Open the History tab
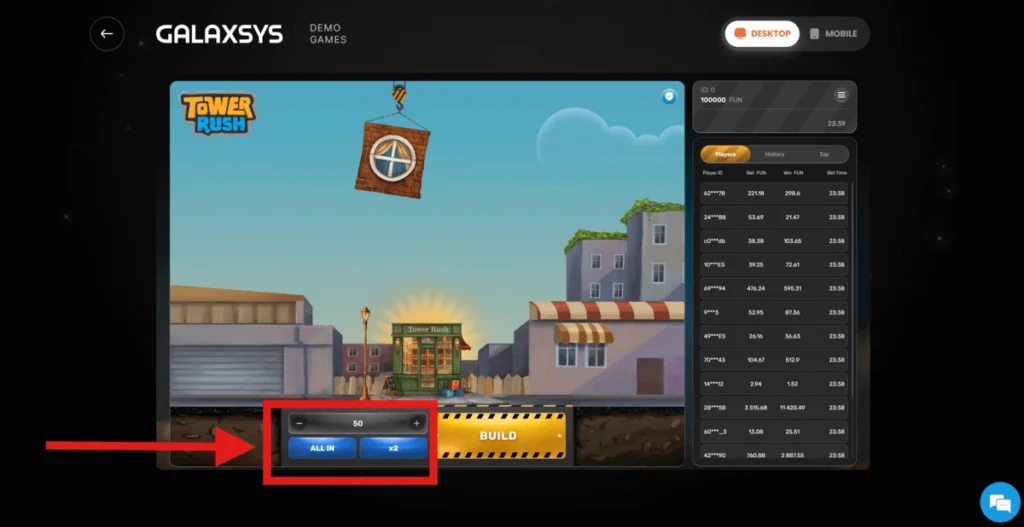 pyautogui.click(x=775, y=154)
